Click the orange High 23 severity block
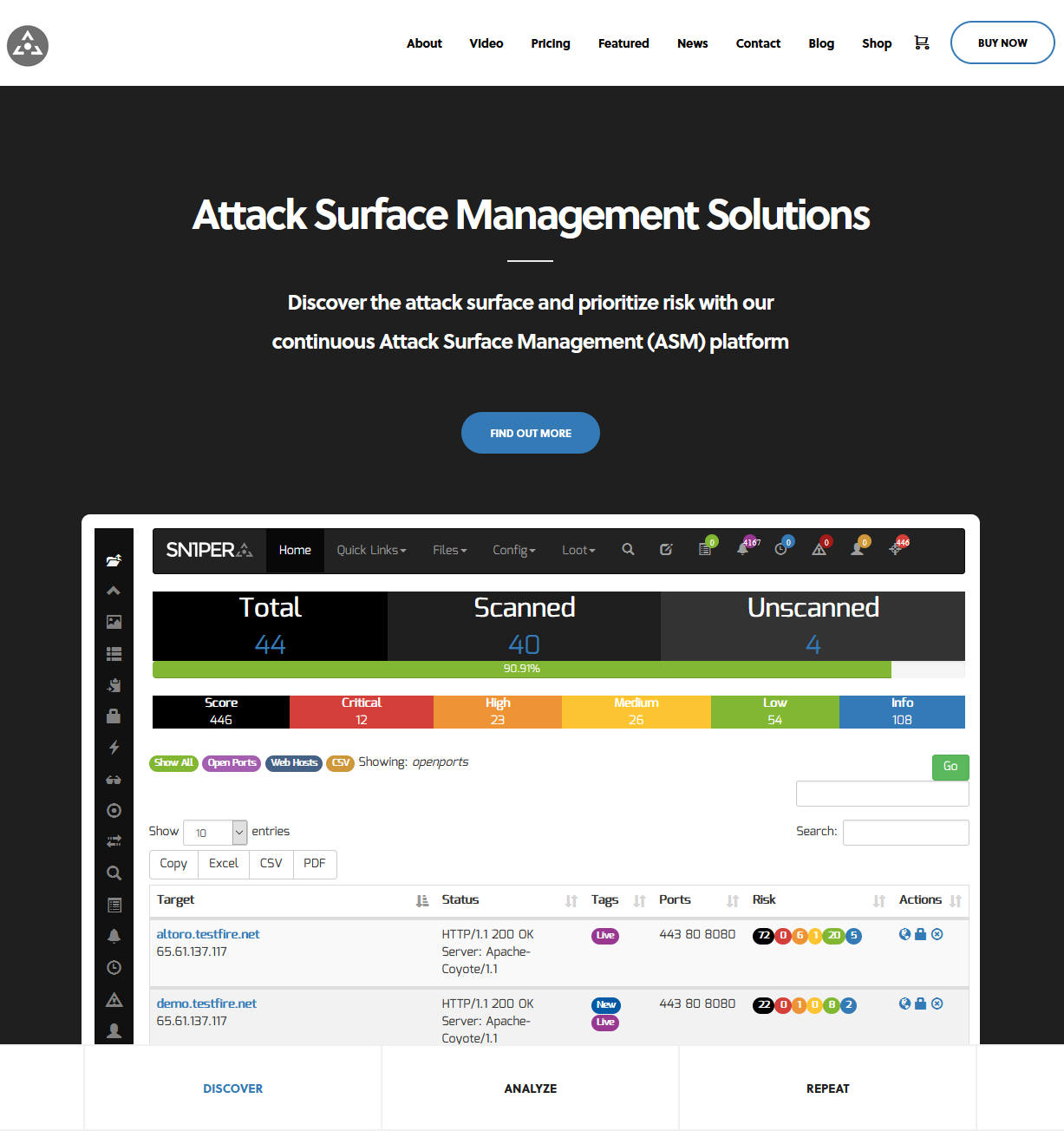This screenshot has height=1131, width=1064. (498, 712)
